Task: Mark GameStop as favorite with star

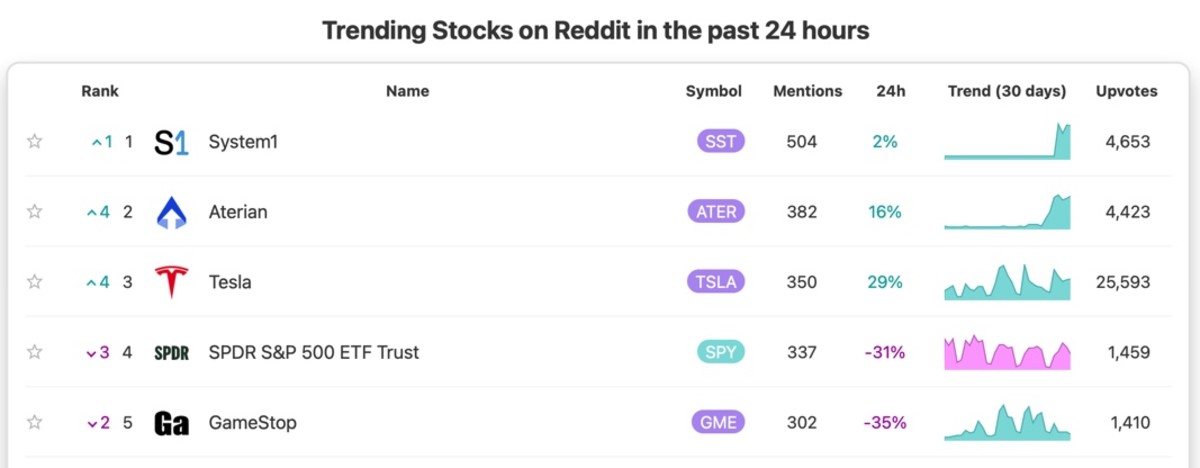Action: point(35,422)
